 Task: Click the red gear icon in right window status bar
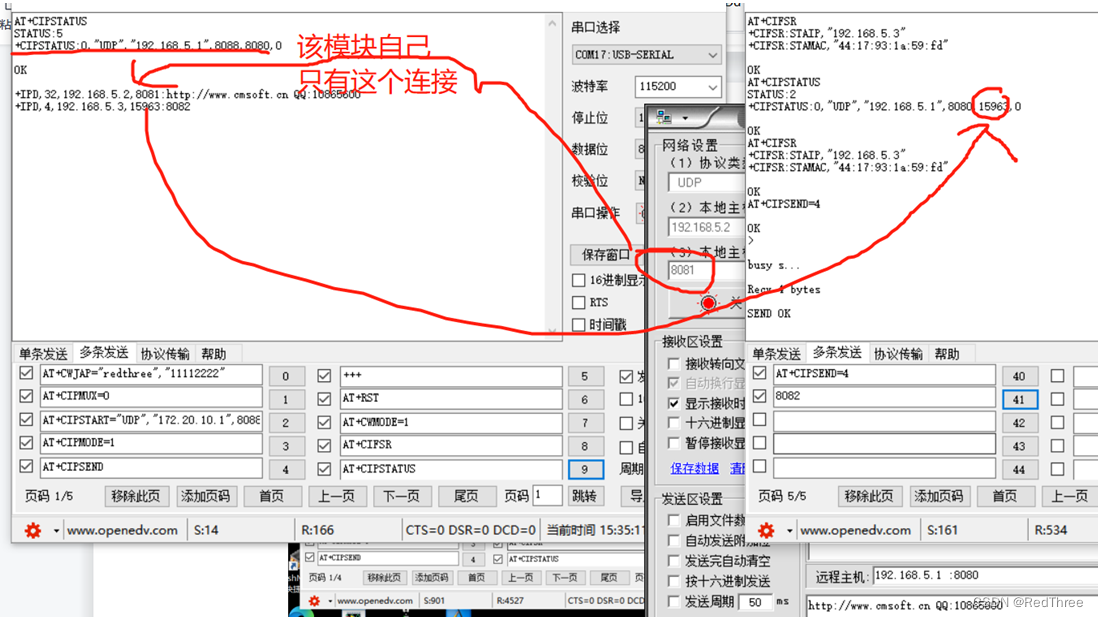(x=766, y=531)
